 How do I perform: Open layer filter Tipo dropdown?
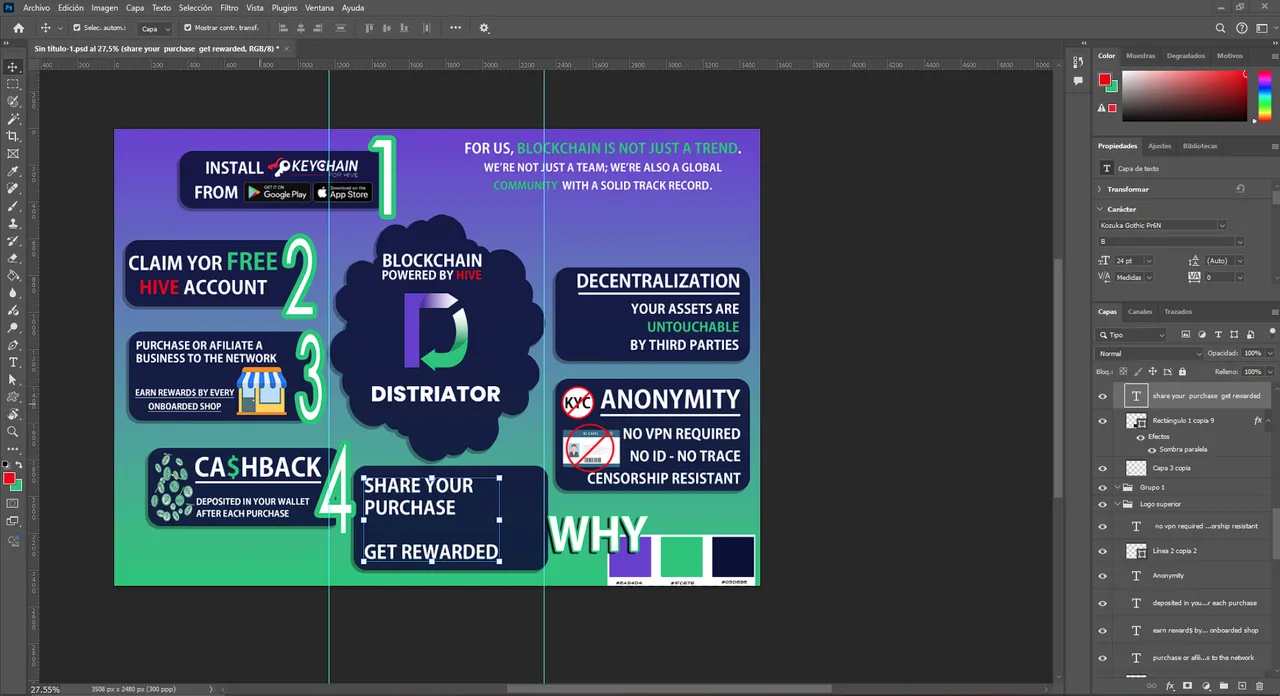[1131, 335]
